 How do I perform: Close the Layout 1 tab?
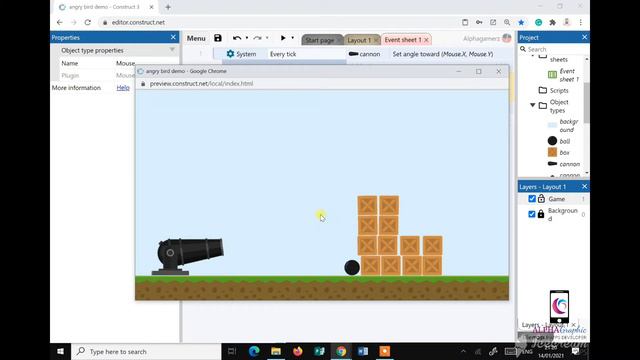click(376, 40)
